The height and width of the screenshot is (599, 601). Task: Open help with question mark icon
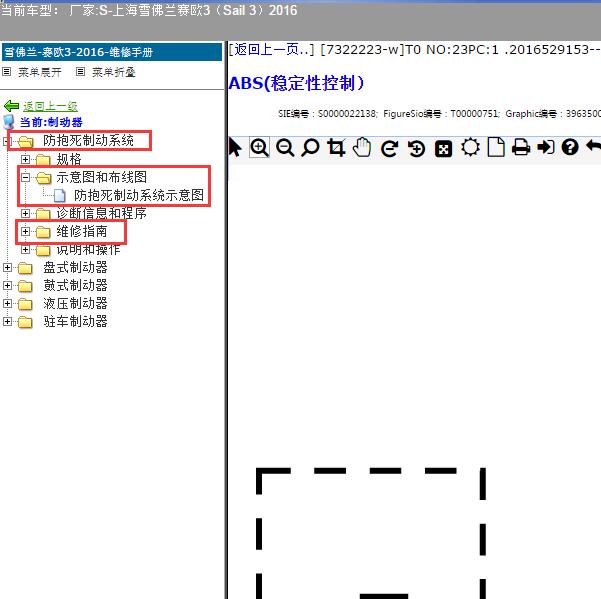[x=570, y=148]
